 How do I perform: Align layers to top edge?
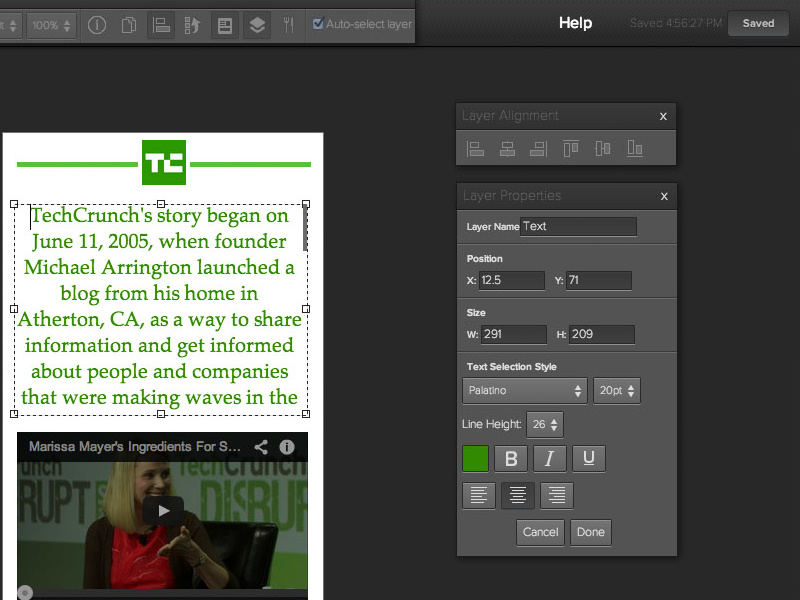(x=571, y=149)
